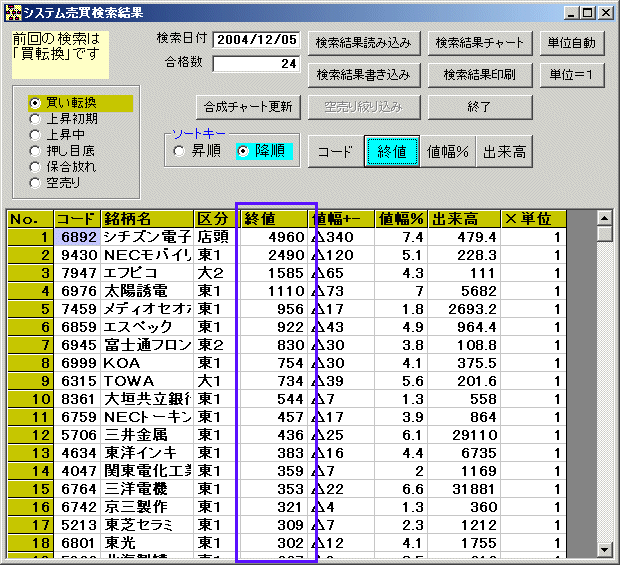Select the 太陽誘電 name cell

147,291
